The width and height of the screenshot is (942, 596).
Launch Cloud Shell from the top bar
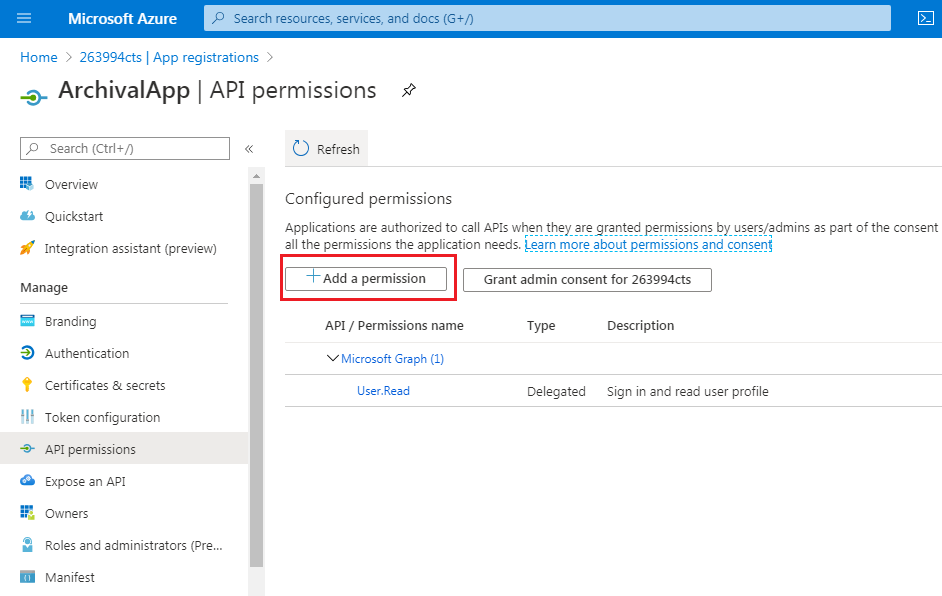(926, 18)
